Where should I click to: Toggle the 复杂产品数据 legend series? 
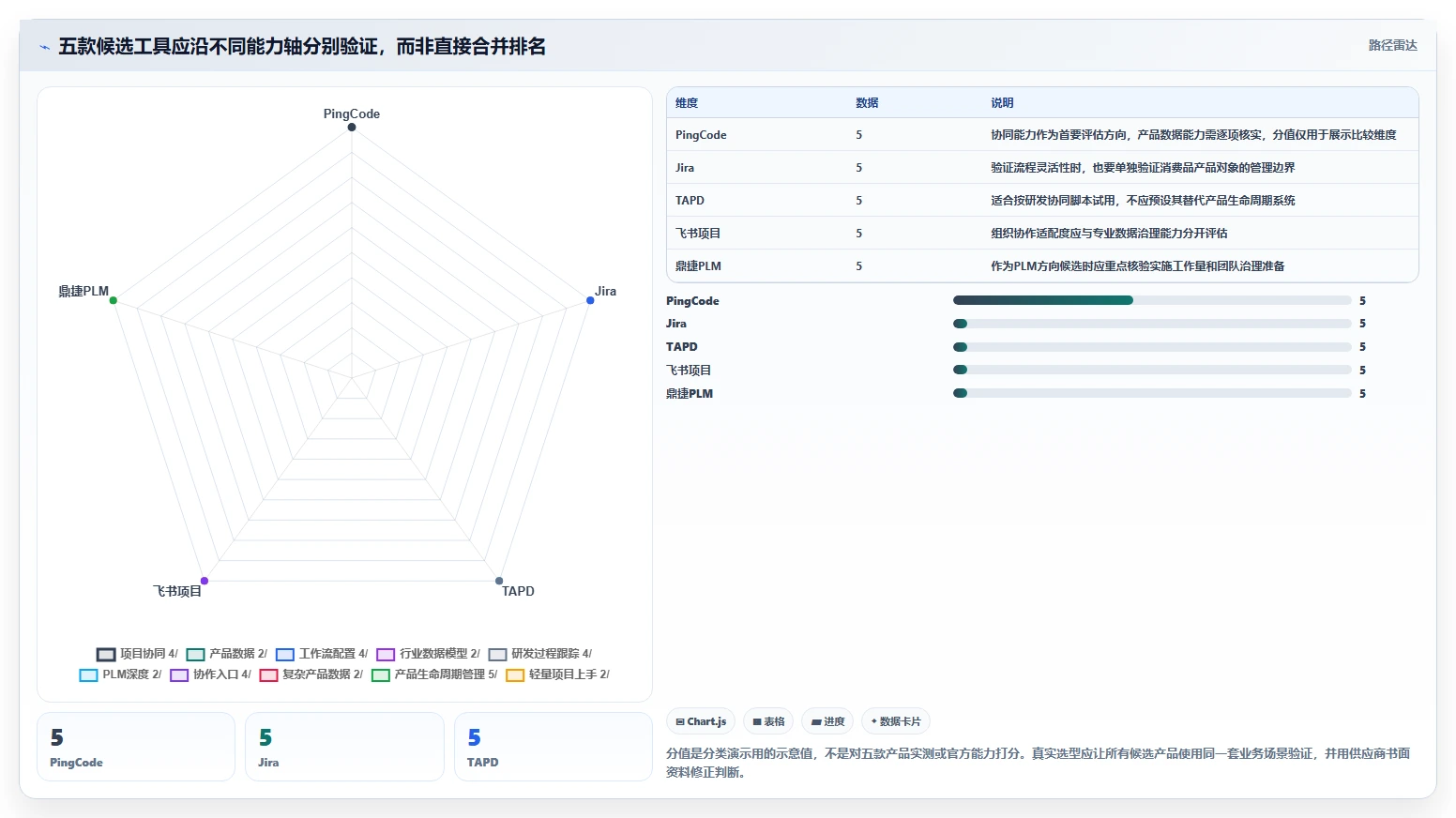pyautogui.click(x=311, y=674)
